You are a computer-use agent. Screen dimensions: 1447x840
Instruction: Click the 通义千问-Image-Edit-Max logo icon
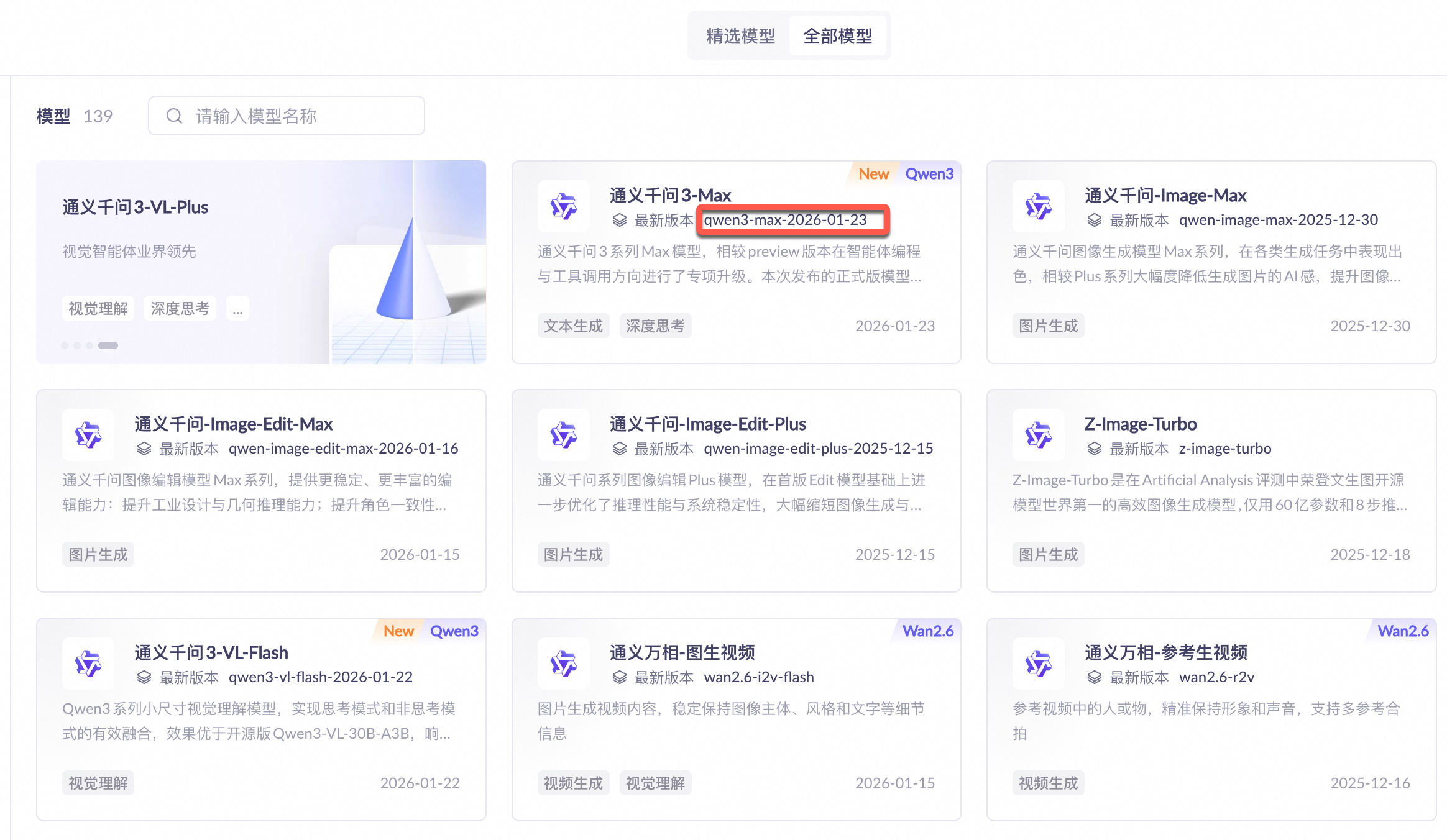pyautogui.click(x=88, y=435)
